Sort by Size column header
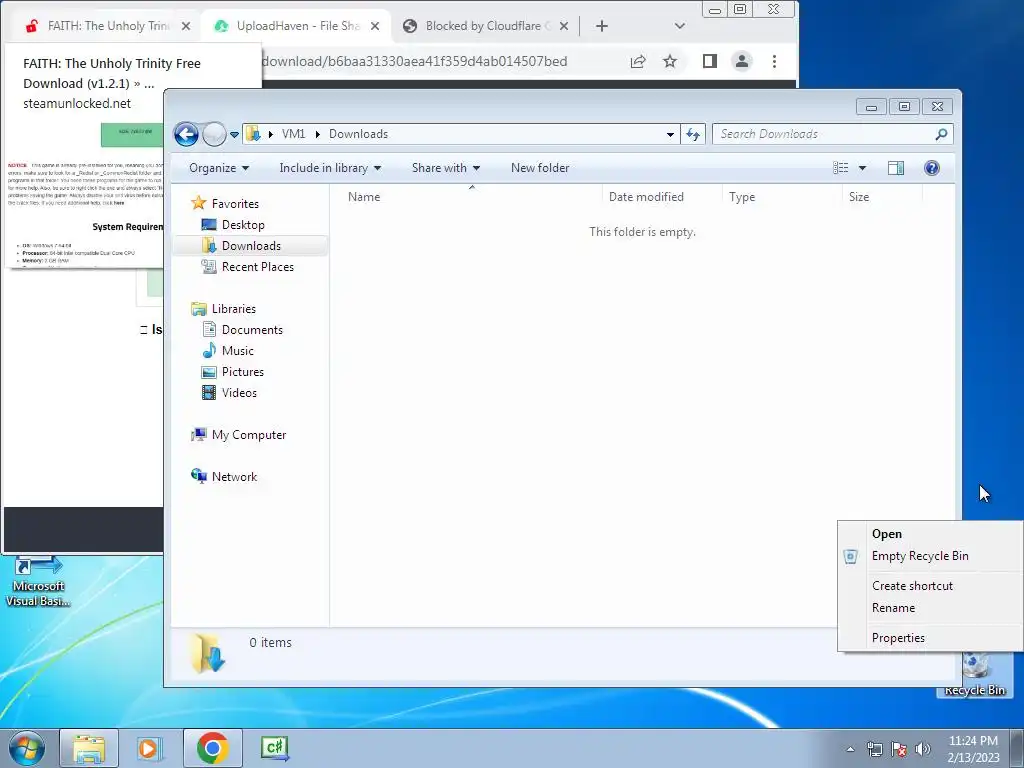Viewport: 1024px width, 768px height. pyautogui.click(x=859, y=197)
